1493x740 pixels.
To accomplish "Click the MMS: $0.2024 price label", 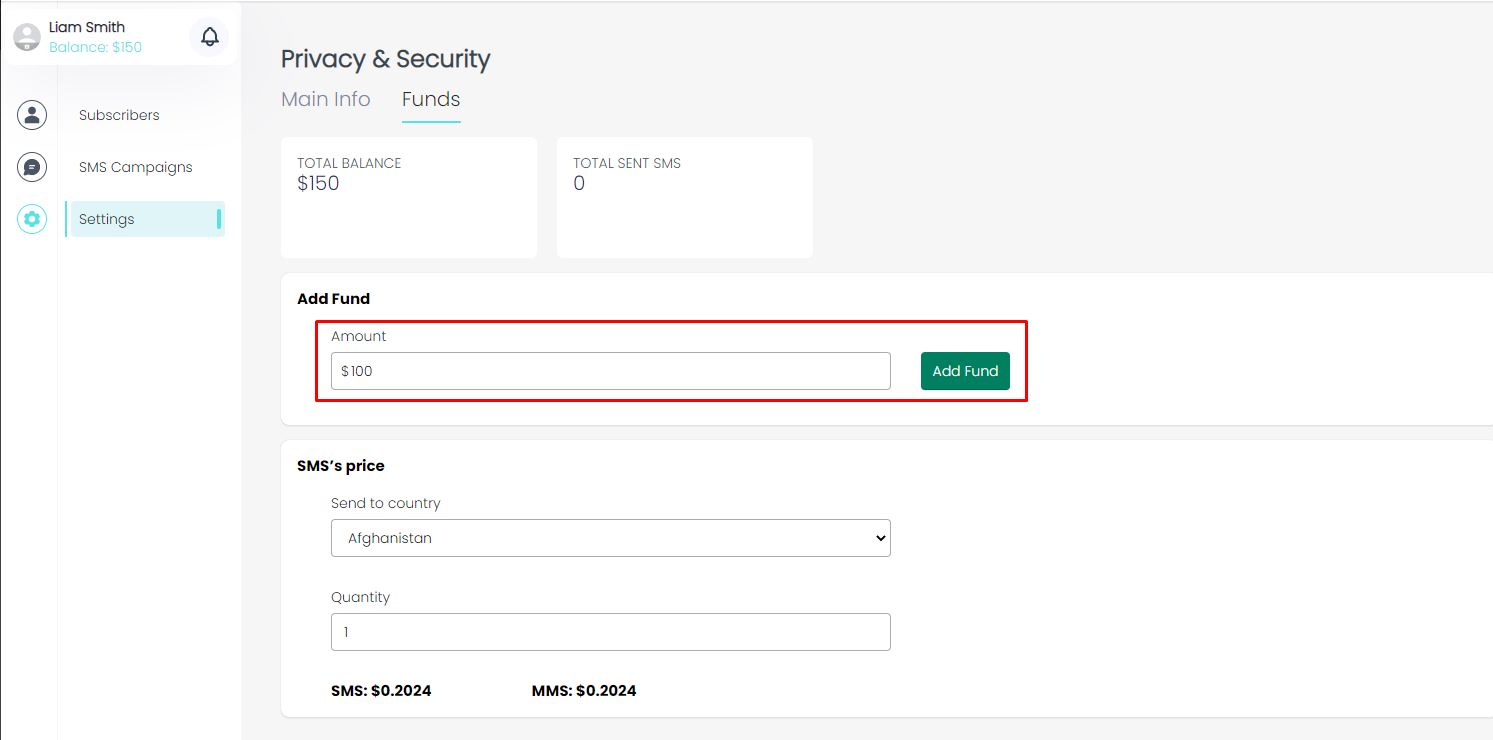I will coord(583,691).
